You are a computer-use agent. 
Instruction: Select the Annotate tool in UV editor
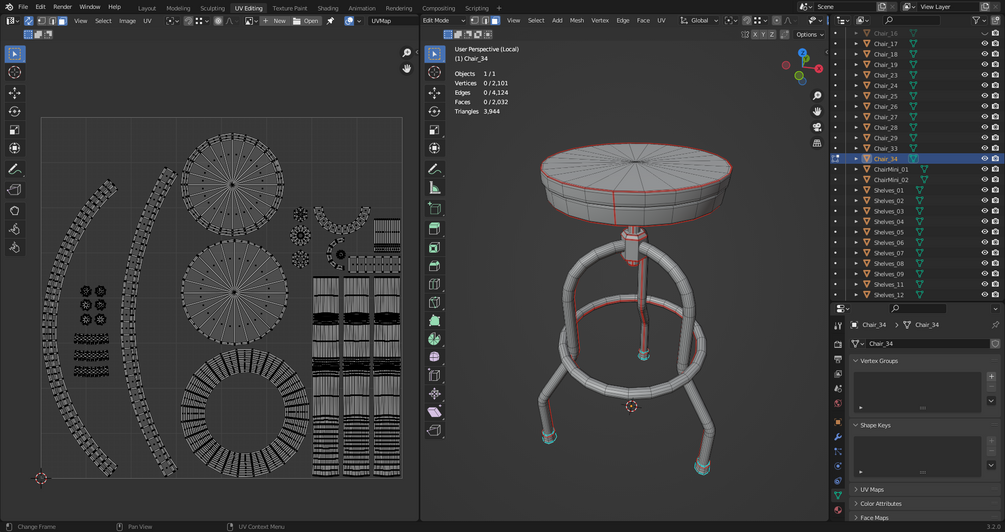15,170
